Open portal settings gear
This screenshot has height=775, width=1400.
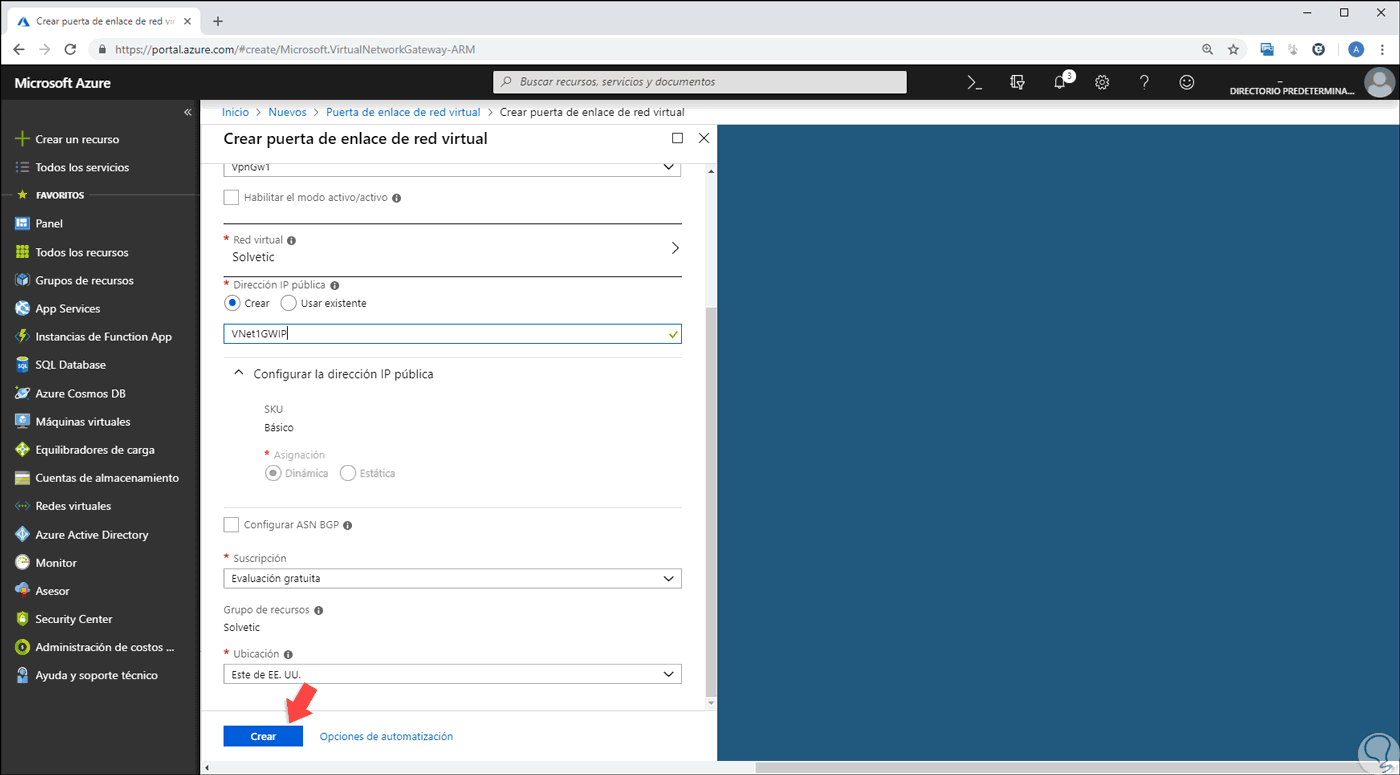pyautogui.click(x=1102, y=83)
